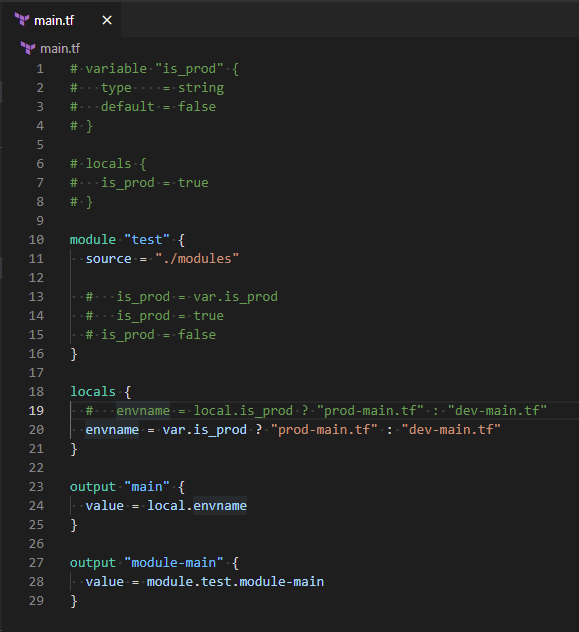Click the 'value' attribute on line 28
579x632 pixels.
click(x=104, y=582)
